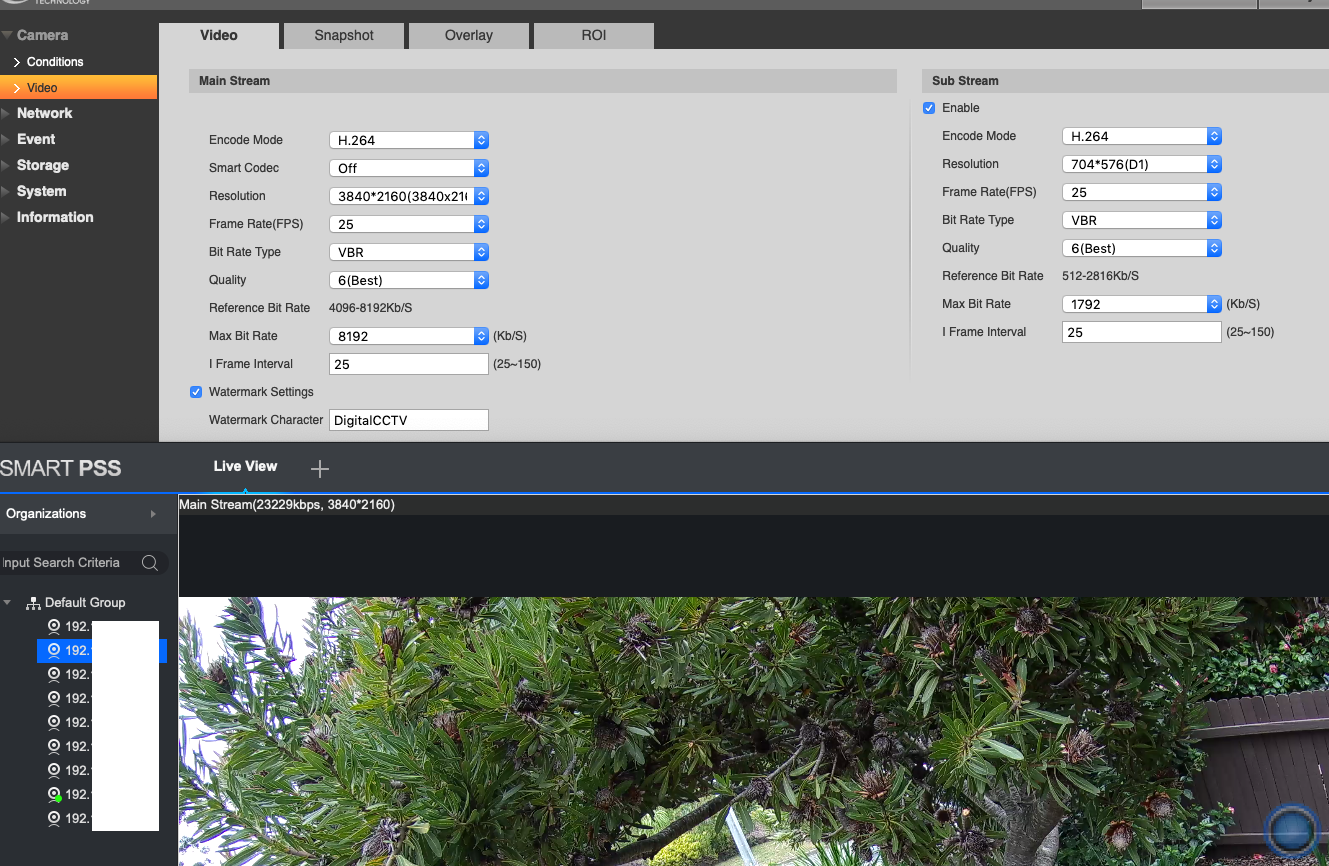Image resolution: width=1329 pixels, height=866 pixels.
Task: Add a new tab with the plus icon
Action: coord(320,468)
